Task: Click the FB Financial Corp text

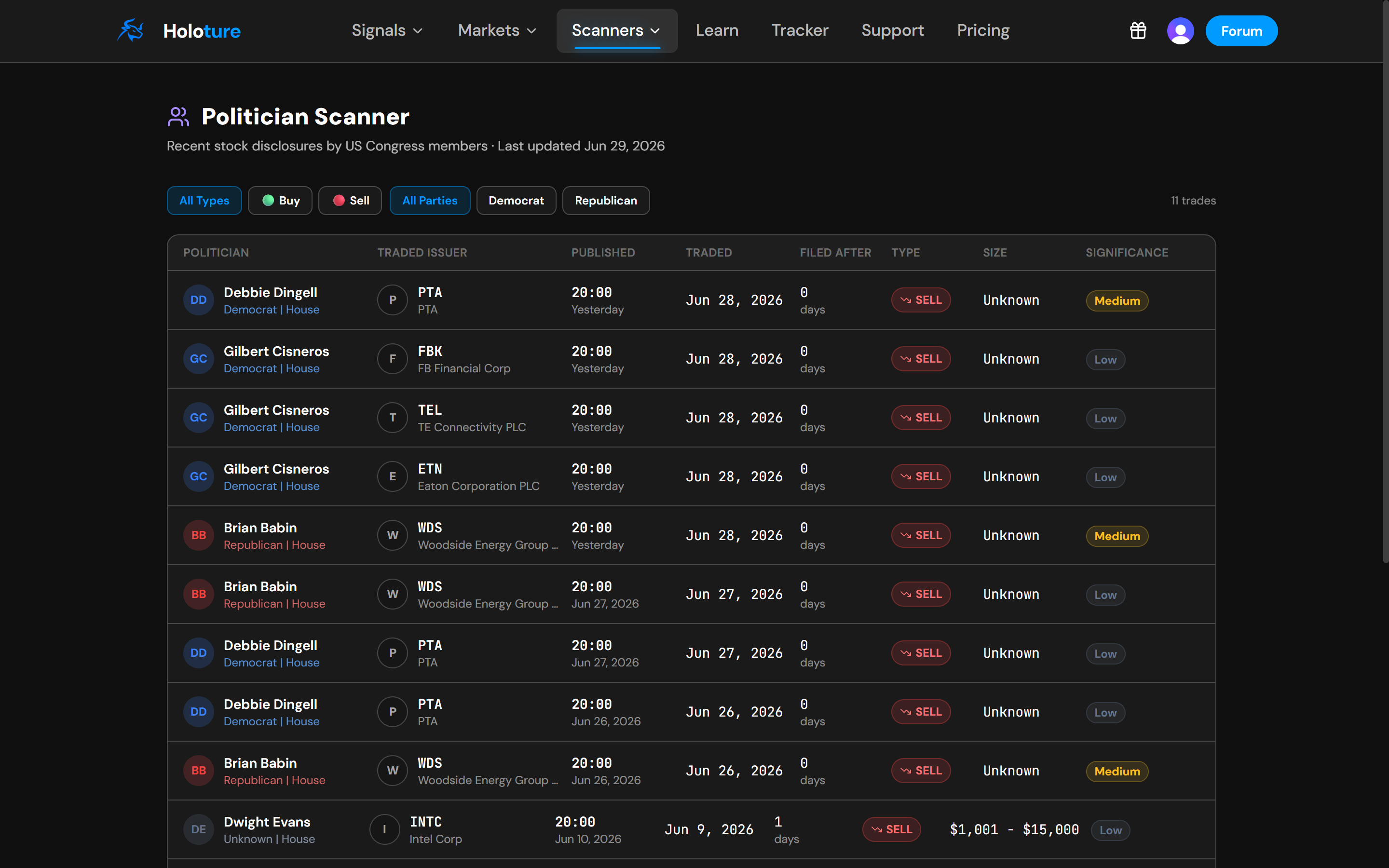Action: click(464, 368)
